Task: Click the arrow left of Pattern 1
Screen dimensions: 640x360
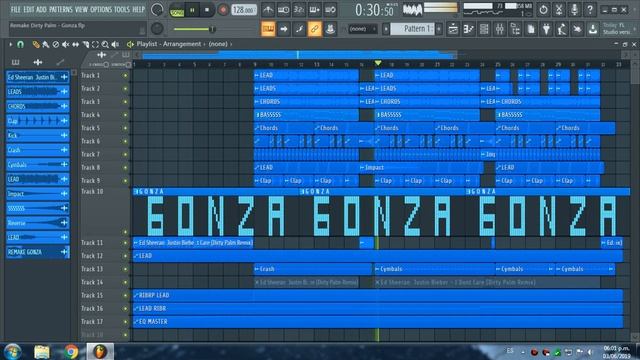Action: [x=386, y=29]
